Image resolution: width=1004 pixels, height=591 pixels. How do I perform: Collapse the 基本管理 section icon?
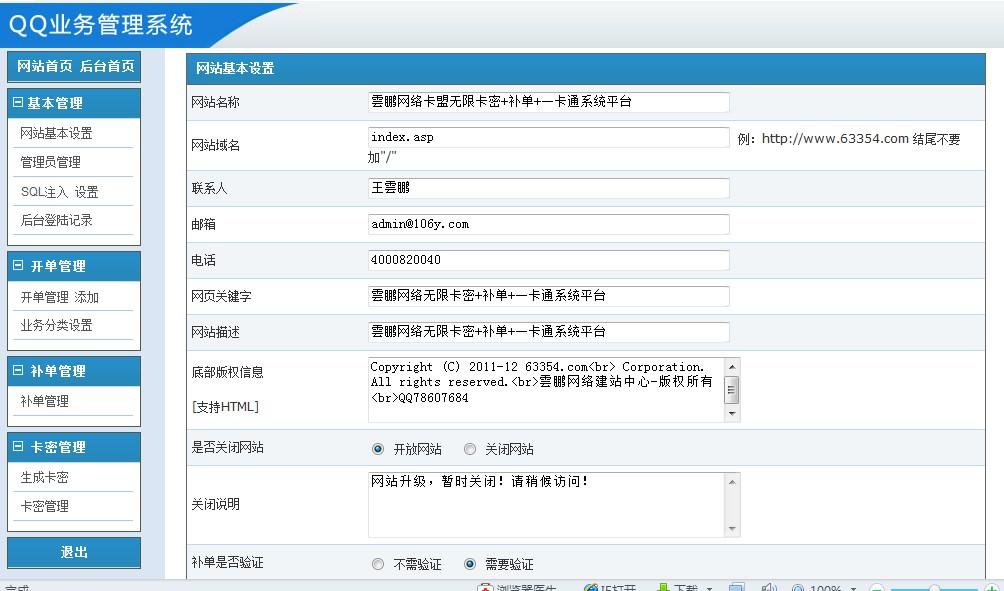point(17,103)
